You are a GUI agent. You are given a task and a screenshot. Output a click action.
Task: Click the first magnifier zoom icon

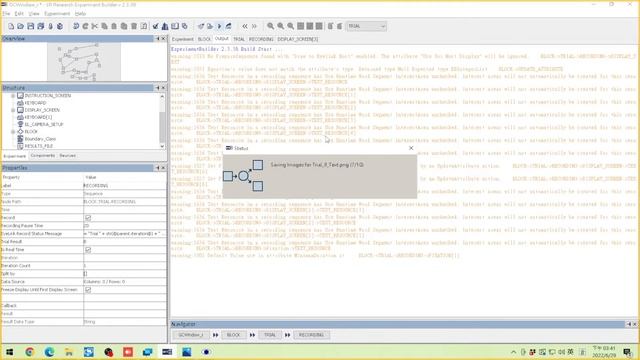pyautogui.click(x=270, y=26)
